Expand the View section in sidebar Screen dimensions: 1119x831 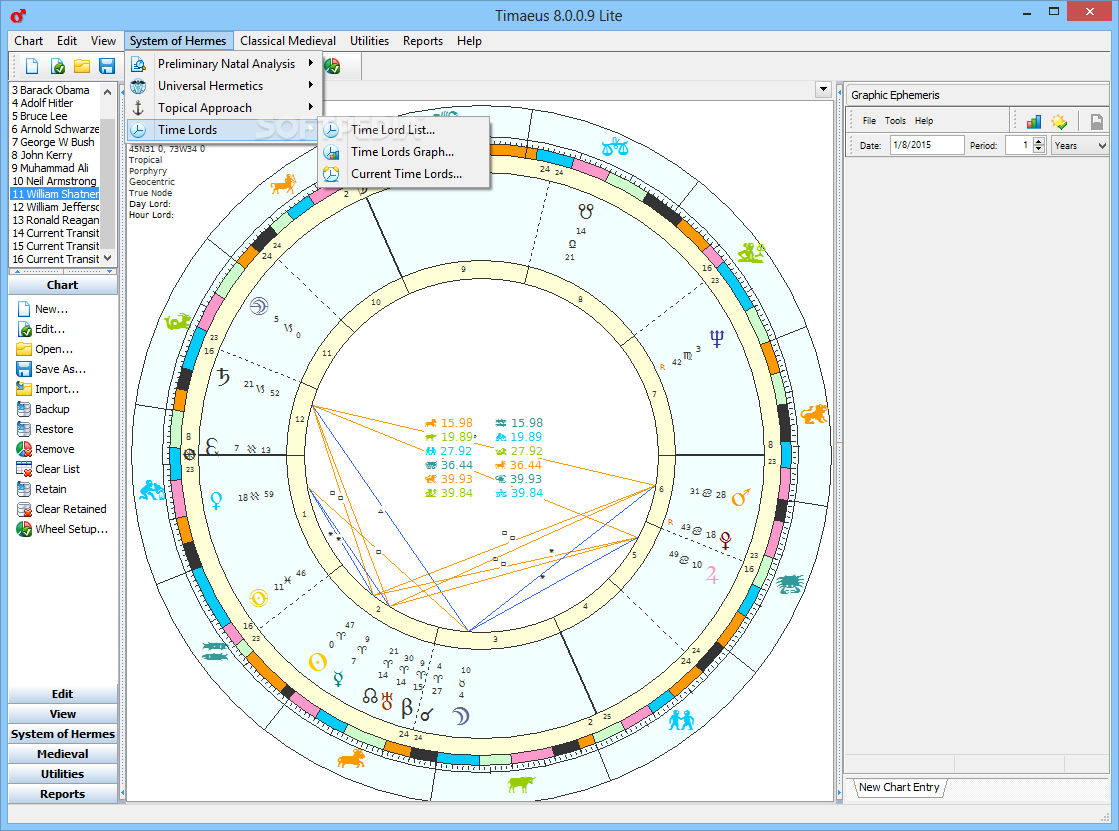(x=63, y=714)
